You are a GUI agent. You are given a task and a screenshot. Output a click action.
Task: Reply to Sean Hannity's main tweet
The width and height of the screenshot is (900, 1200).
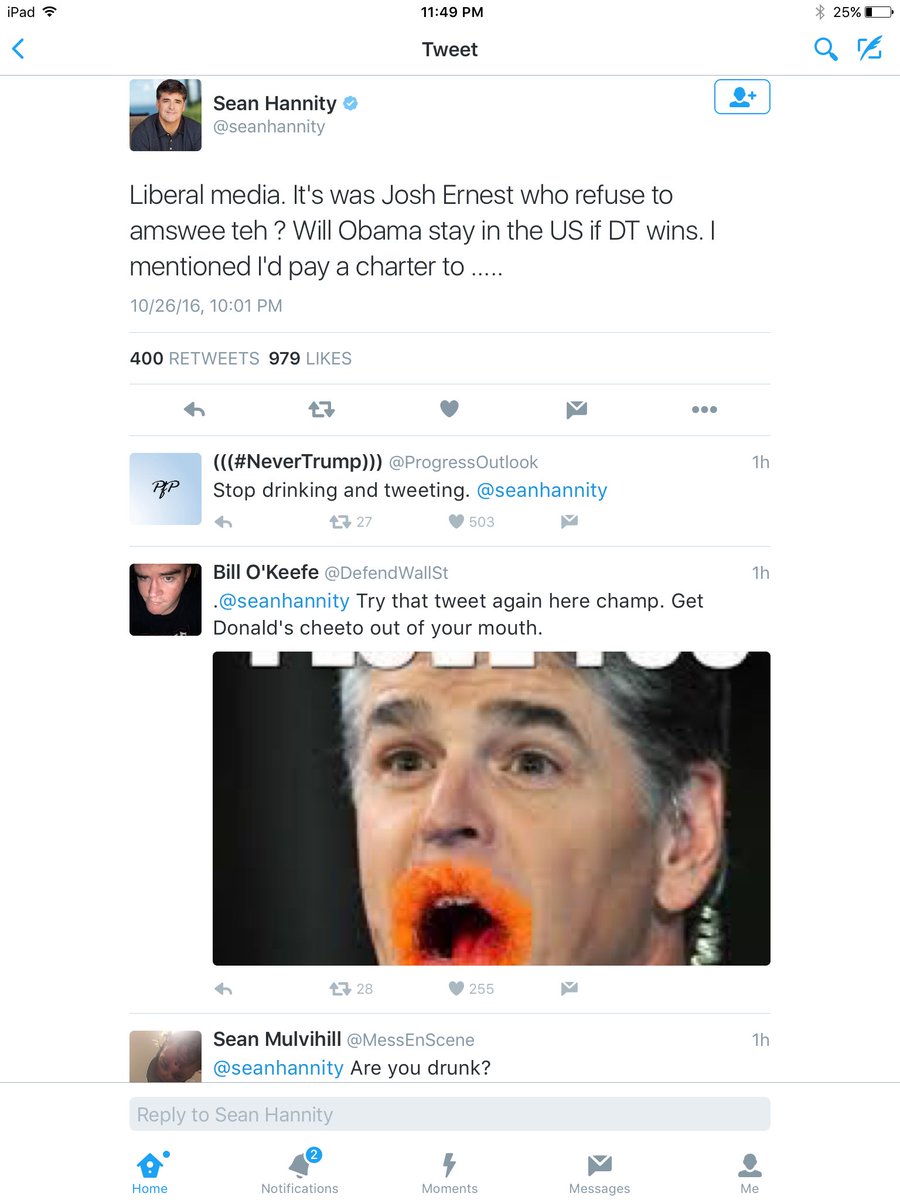(x=195, y=409)
